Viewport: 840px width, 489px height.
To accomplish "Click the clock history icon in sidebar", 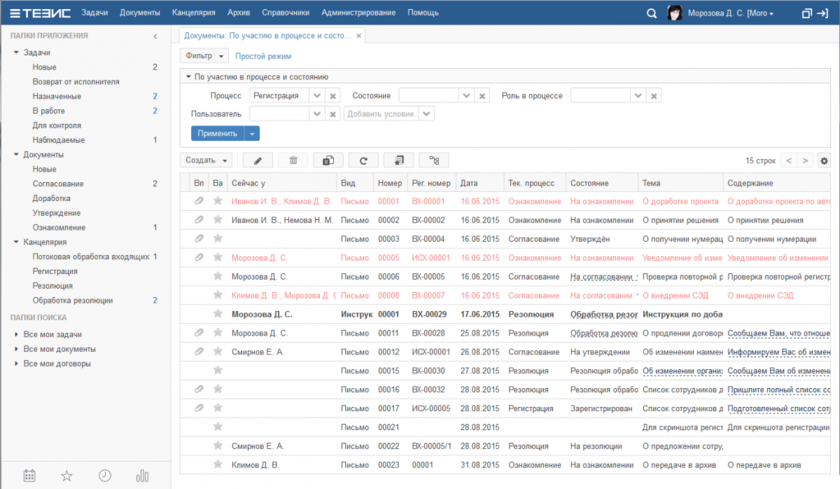I will [105, 475].
